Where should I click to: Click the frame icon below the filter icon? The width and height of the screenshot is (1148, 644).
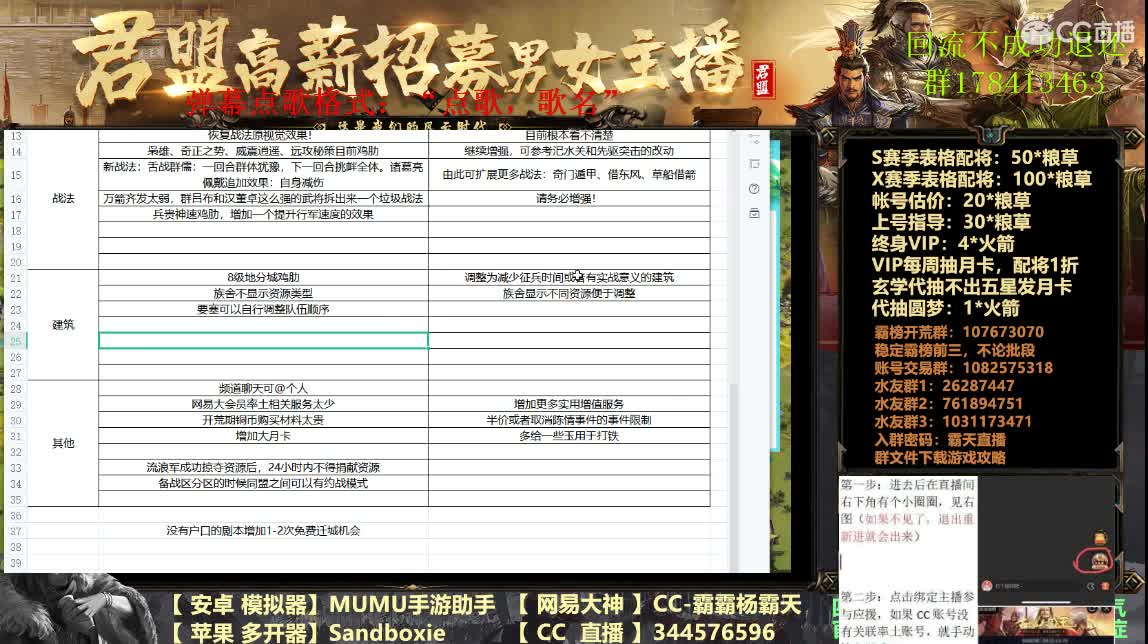754,164
